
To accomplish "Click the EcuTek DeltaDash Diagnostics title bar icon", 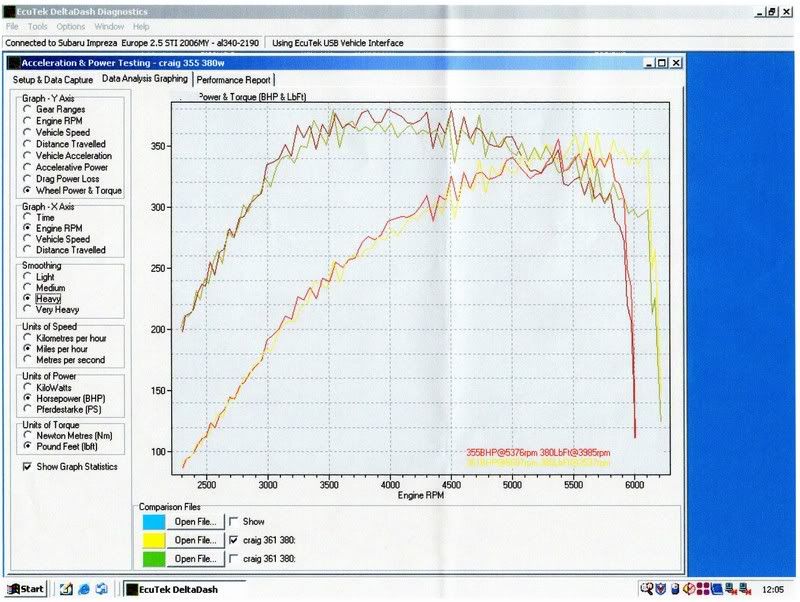I will (x=9, y=11).
